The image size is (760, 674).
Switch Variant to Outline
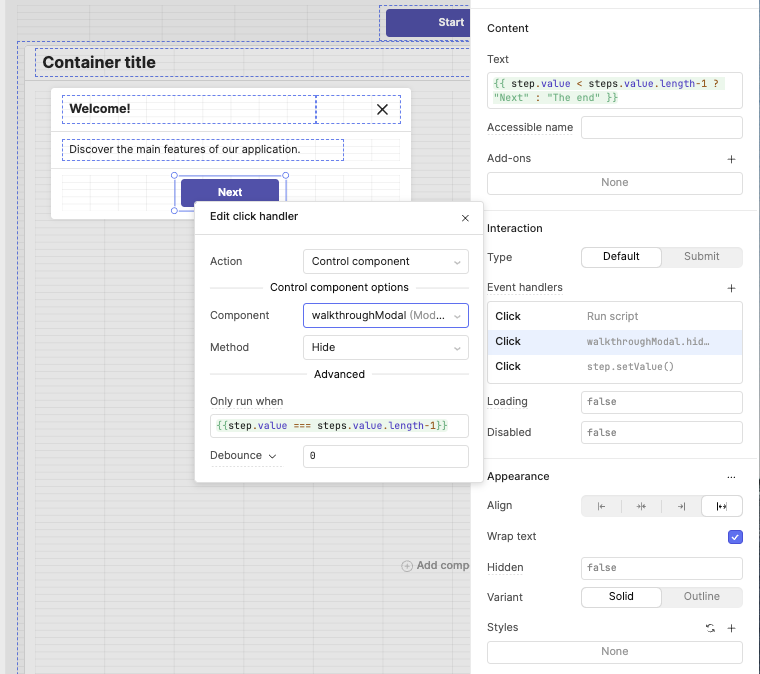pos(701,597)
